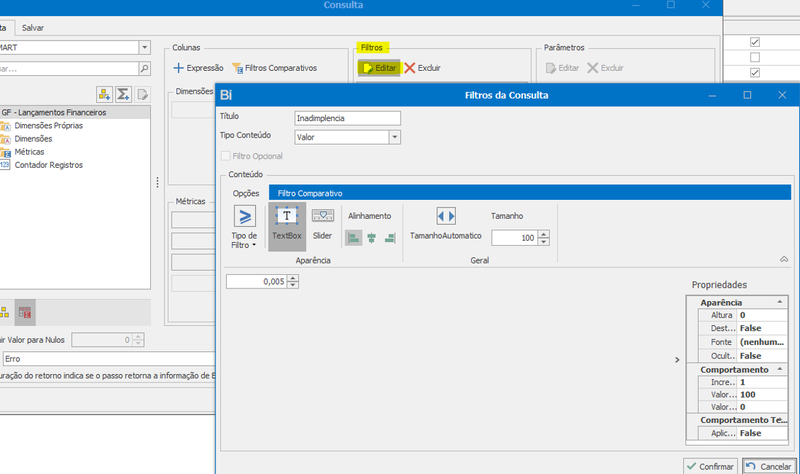Click the Bi logo icon in dialog title
Screen dimensions: 800x474
click(x=226, y=95)
